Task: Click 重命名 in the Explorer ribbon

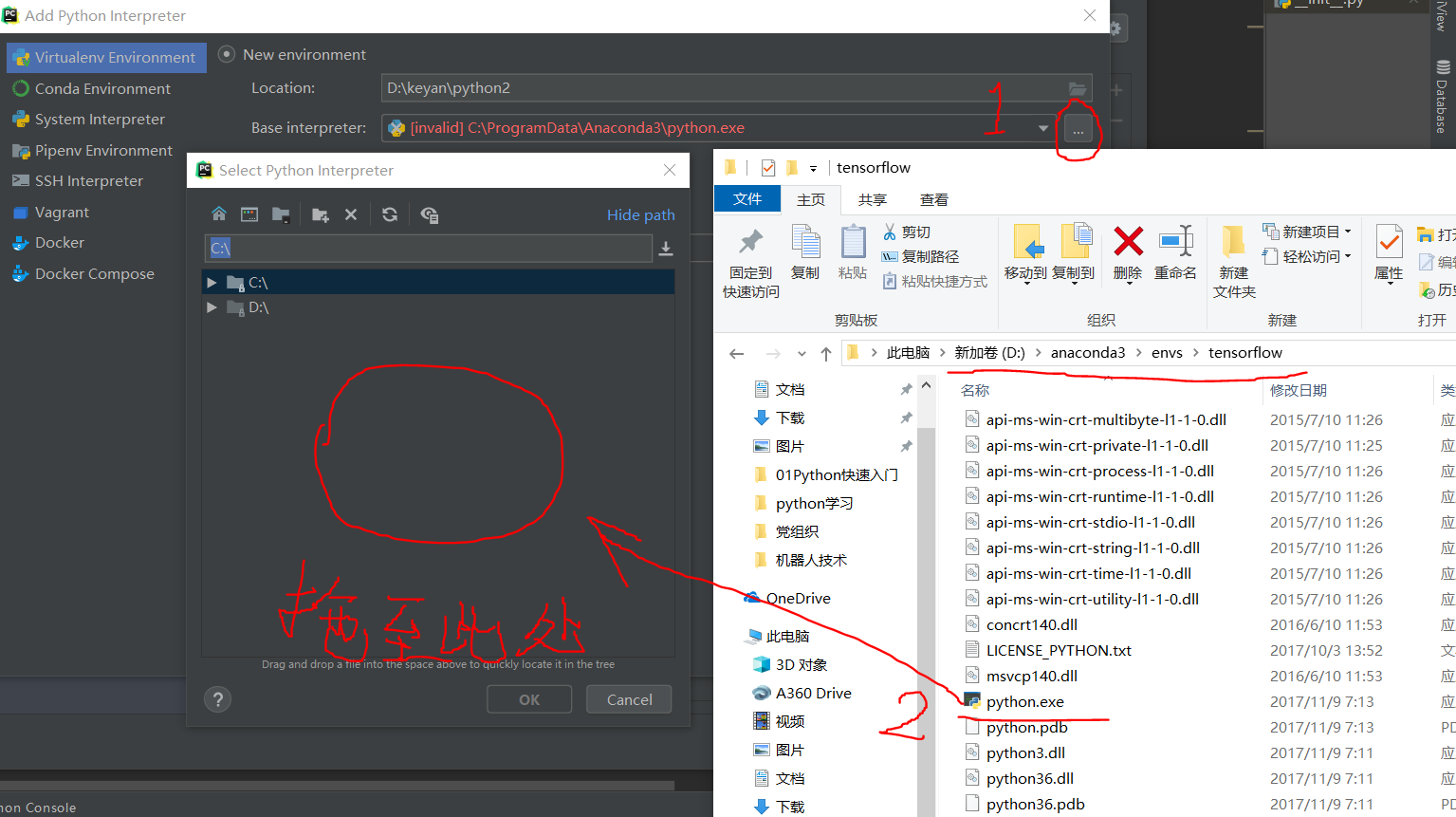Action: (1175, 253)
